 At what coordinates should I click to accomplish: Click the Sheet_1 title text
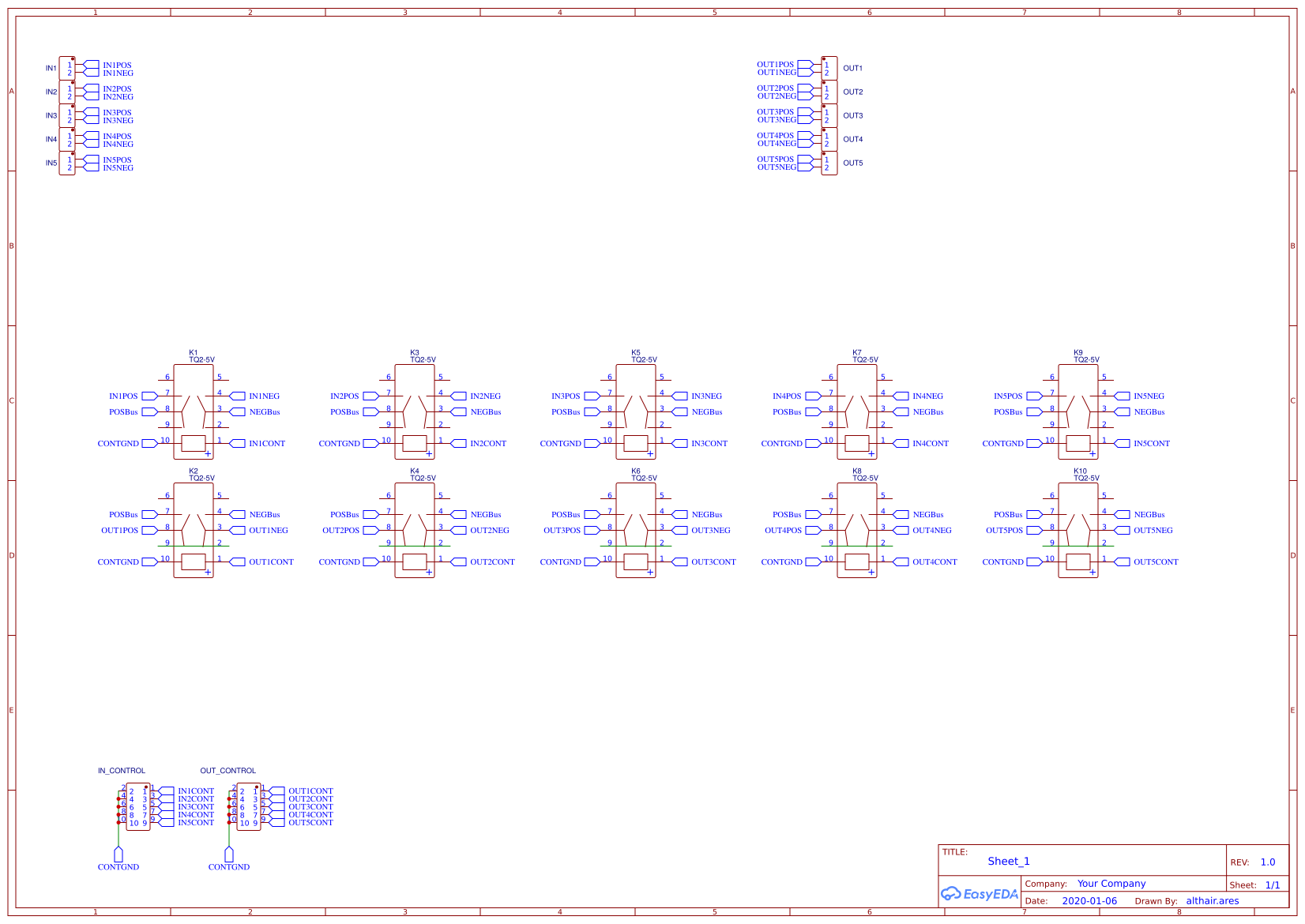click(1008, 862)
